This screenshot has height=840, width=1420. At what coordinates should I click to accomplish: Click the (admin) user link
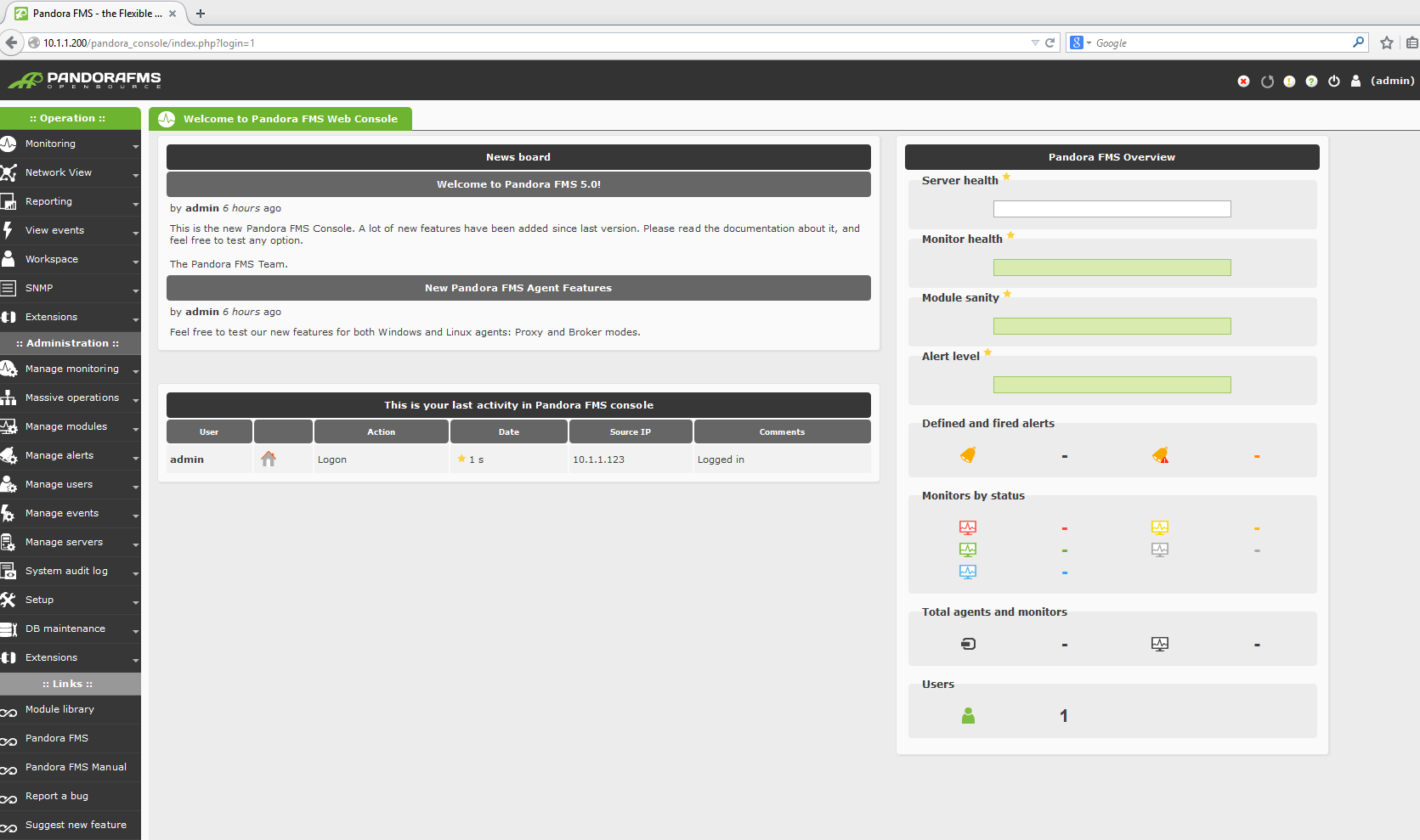[1392, 81]
